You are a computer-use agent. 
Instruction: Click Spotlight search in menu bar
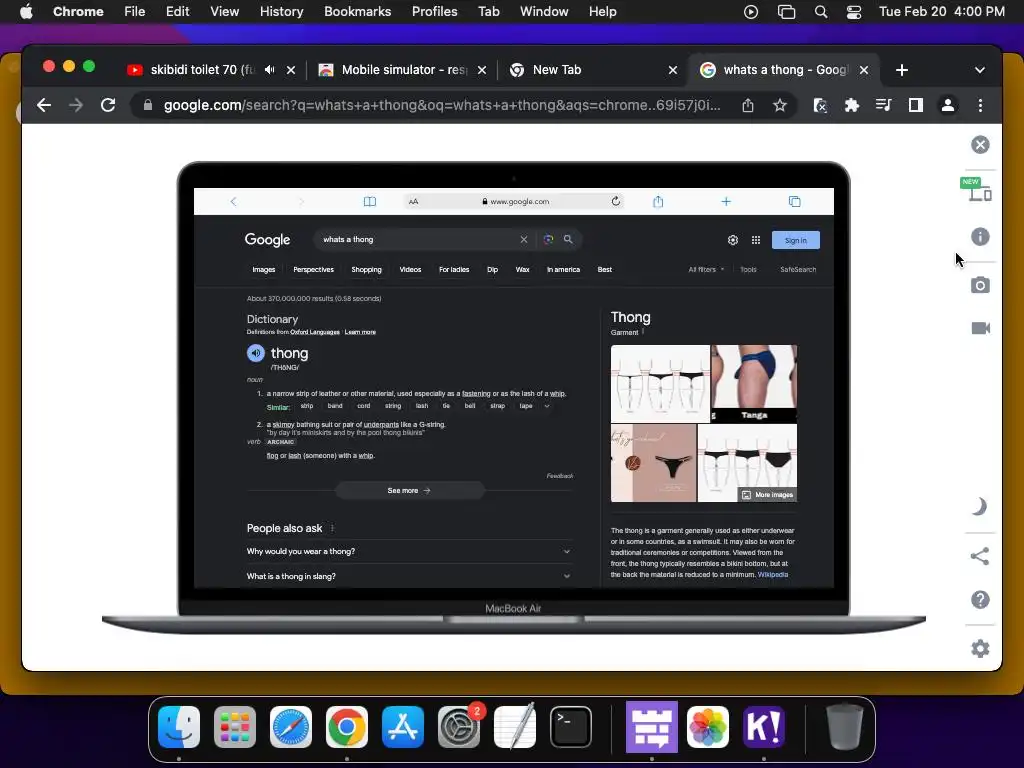click(821, 12)
